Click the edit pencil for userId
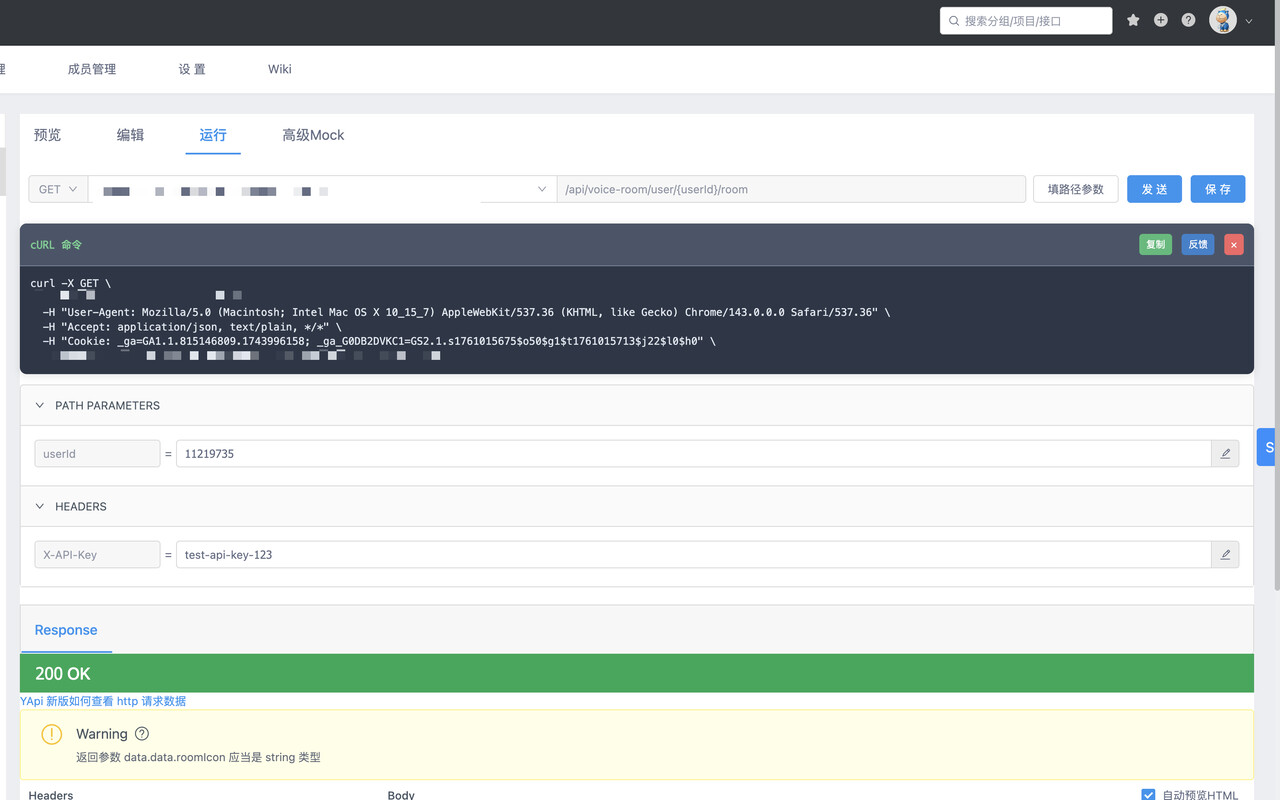Screen dimensions: 1280x800 (1225, 454)
